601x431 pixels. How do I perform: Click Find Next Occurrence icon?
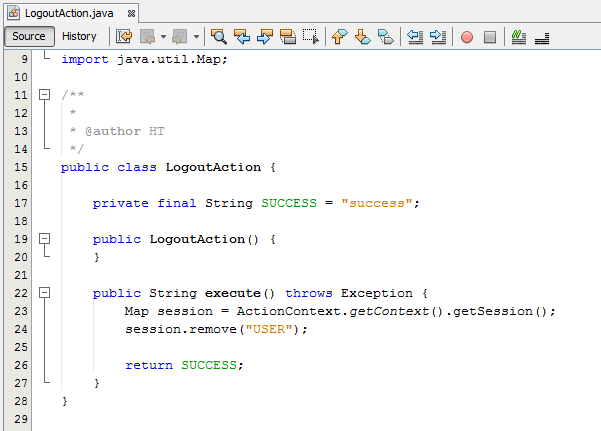coord(265,37)
